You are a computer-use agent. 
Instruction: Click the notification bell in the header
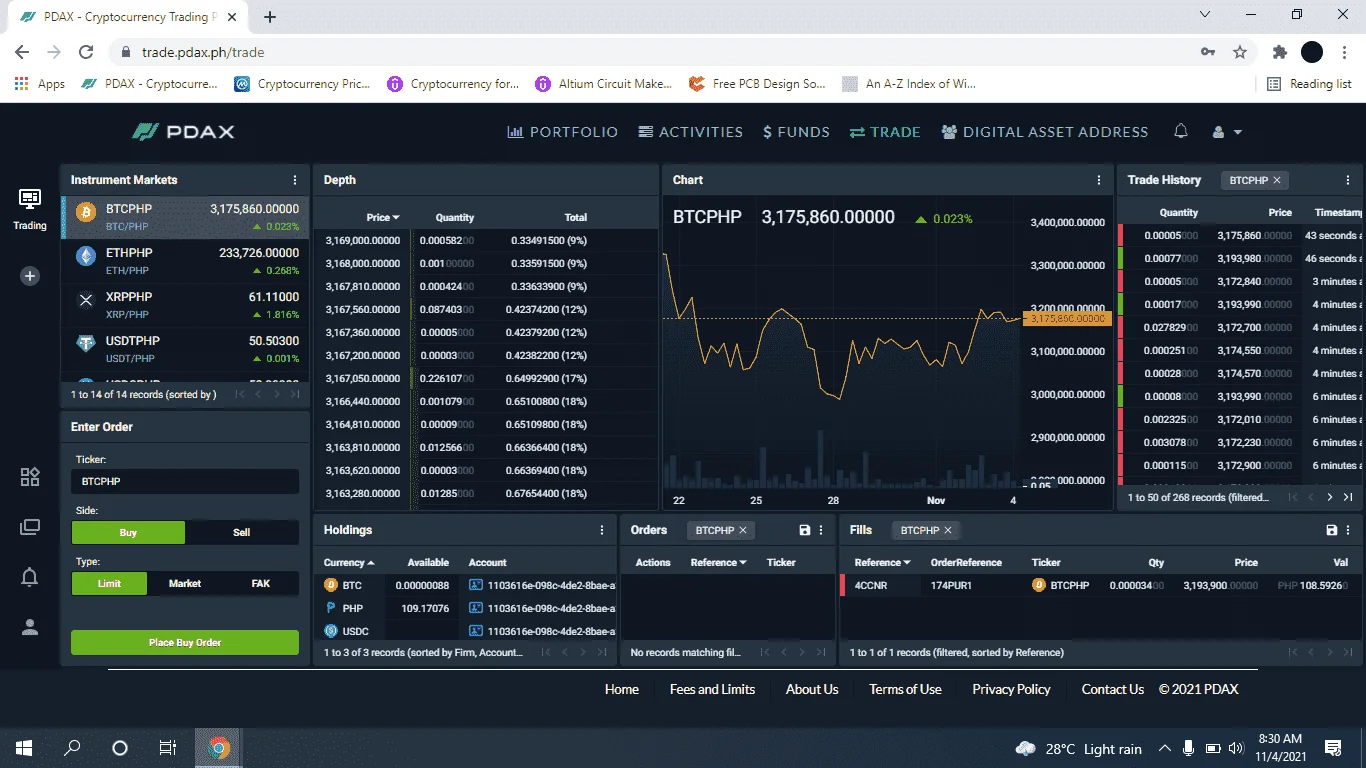tap(1181, 131)
